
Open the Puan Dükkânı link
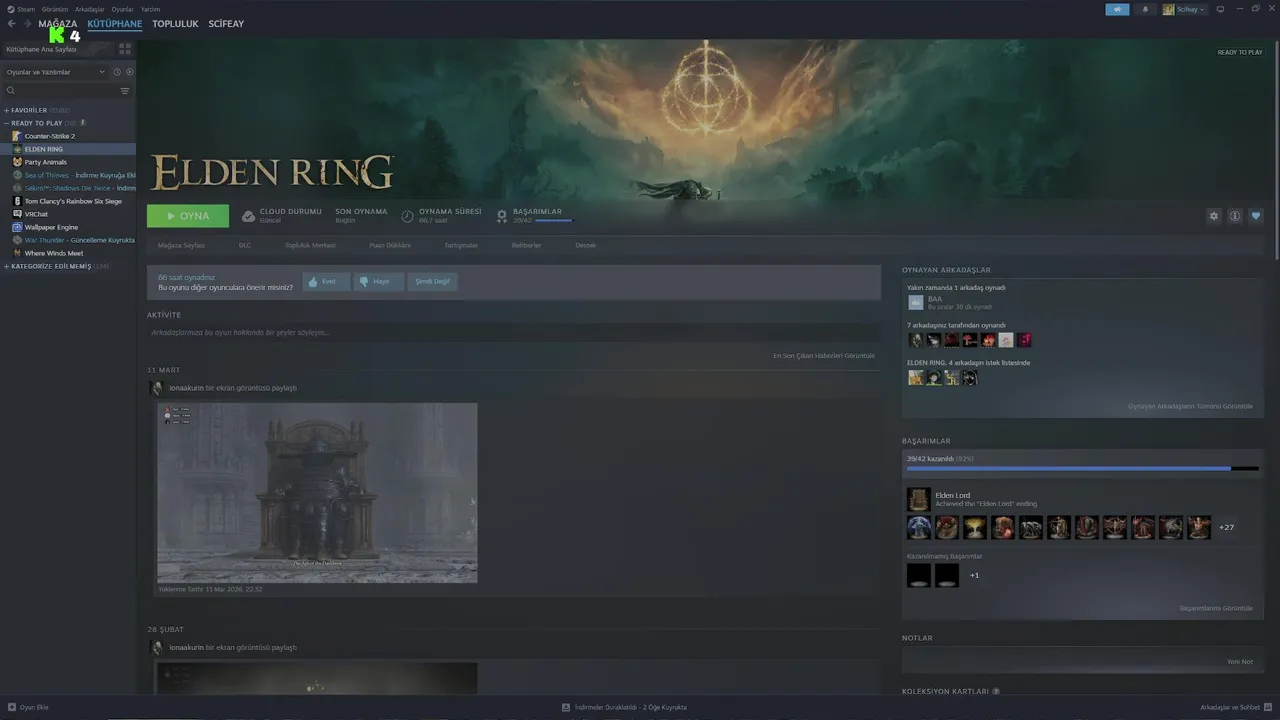point(390,245)
